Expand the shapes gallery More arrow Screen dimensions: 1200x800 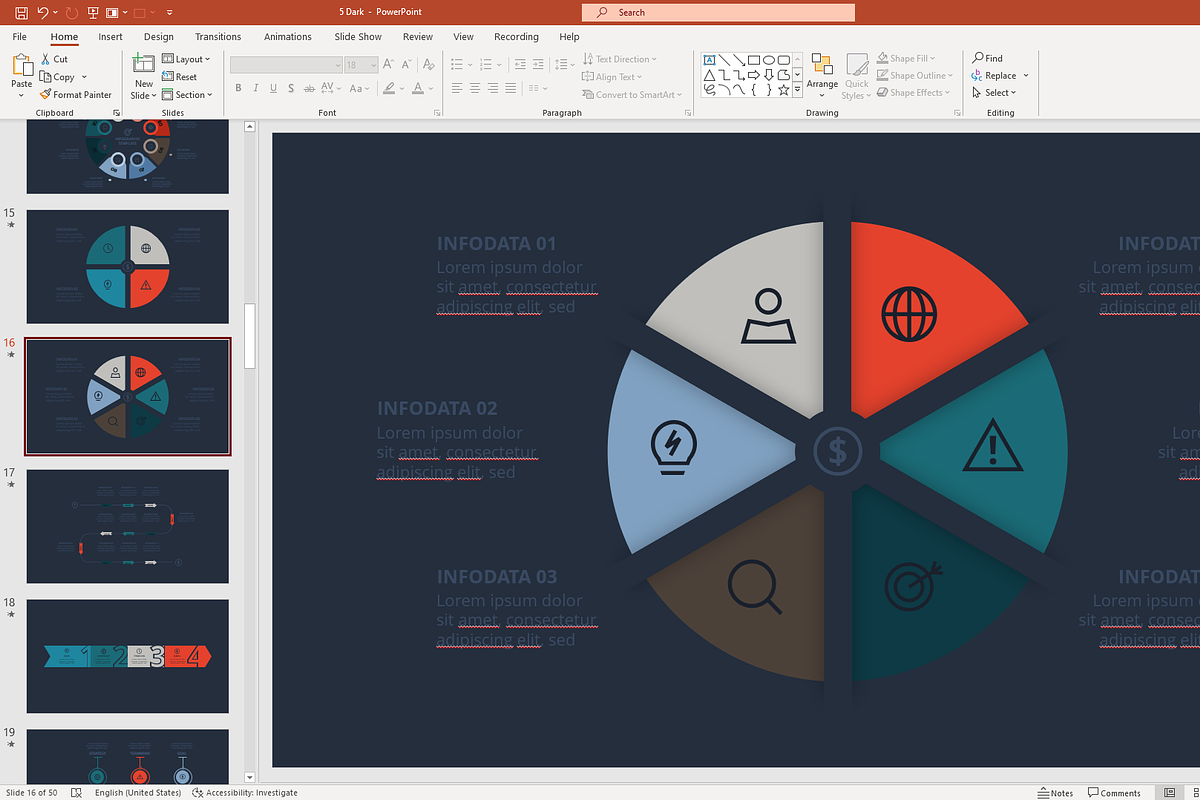(x=798, y=90)
